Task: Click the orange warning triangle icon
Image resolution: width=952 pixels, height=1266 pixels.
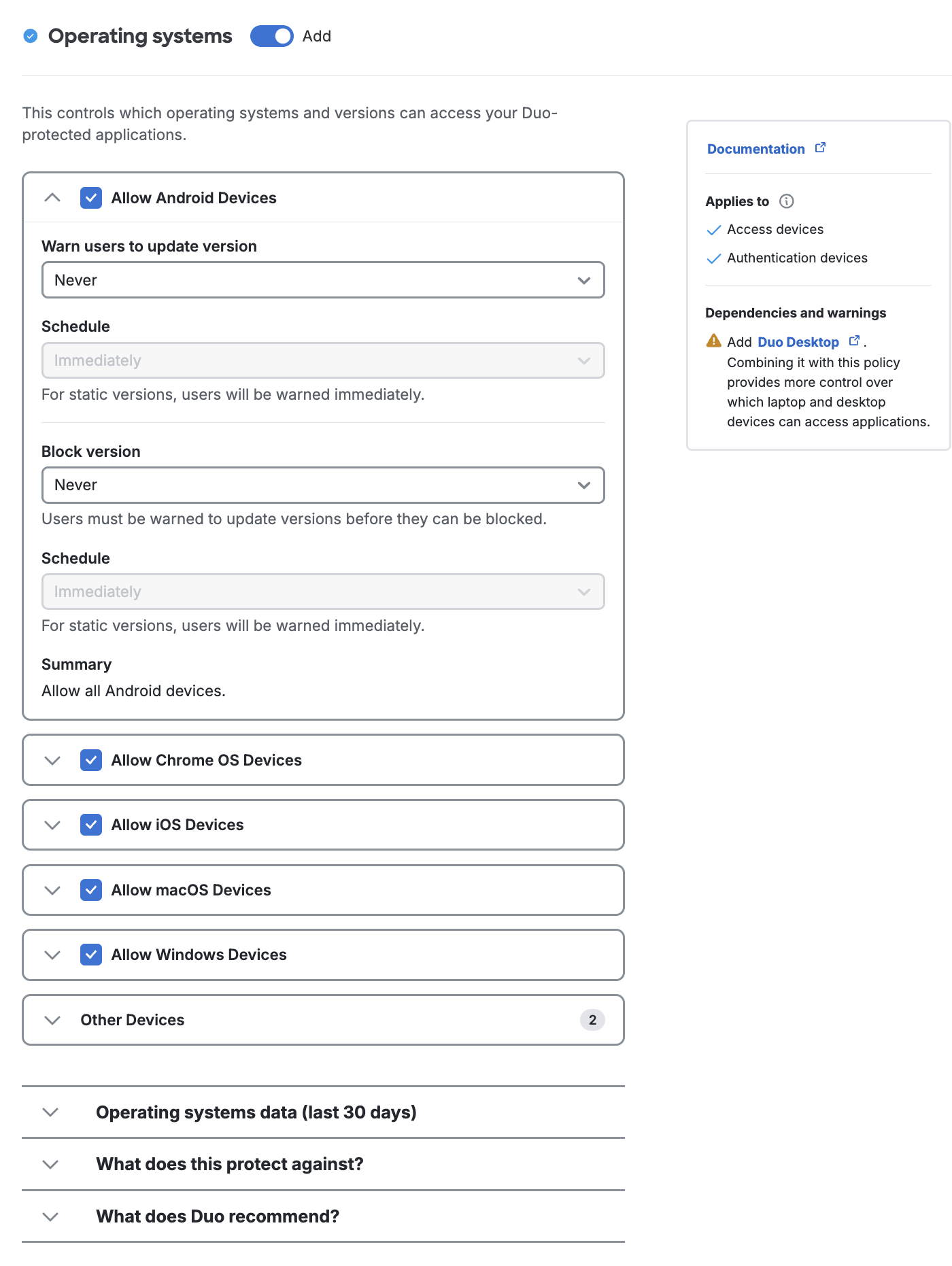Action: tap(713, 341)
